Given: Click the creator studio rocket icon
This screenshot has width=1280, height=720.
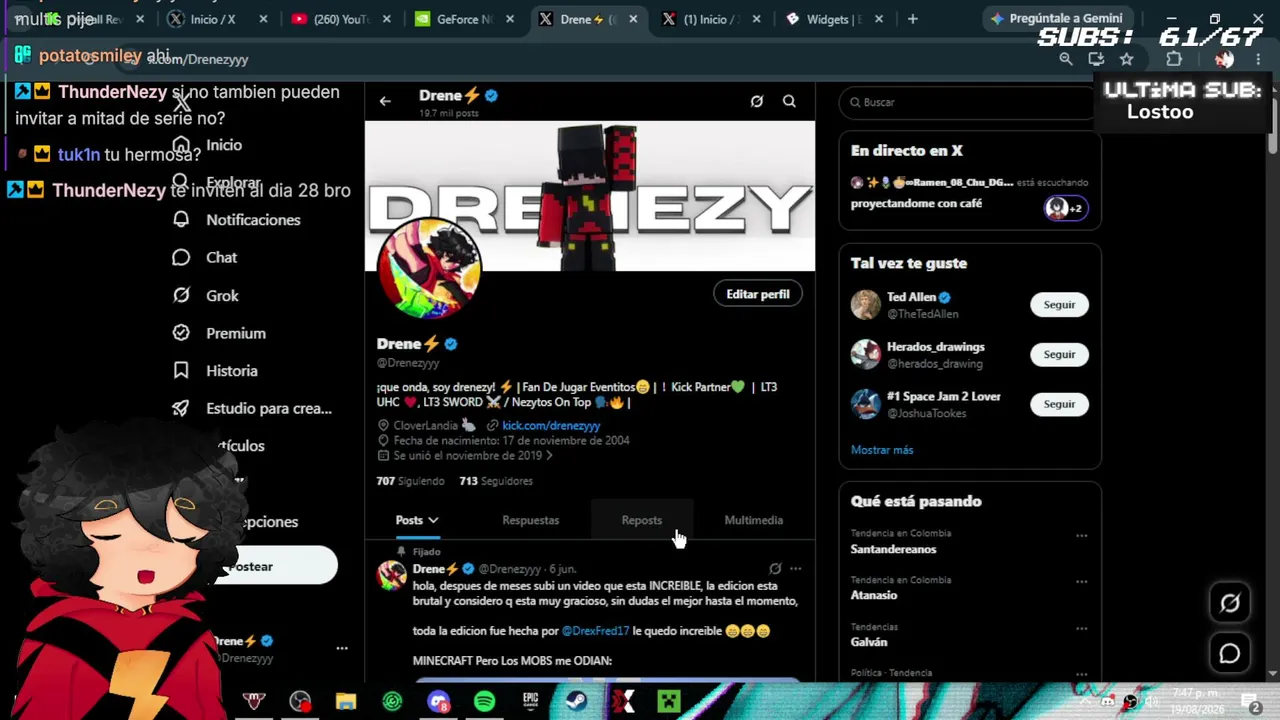Looking at the screenshot, I should coord(181,408).
